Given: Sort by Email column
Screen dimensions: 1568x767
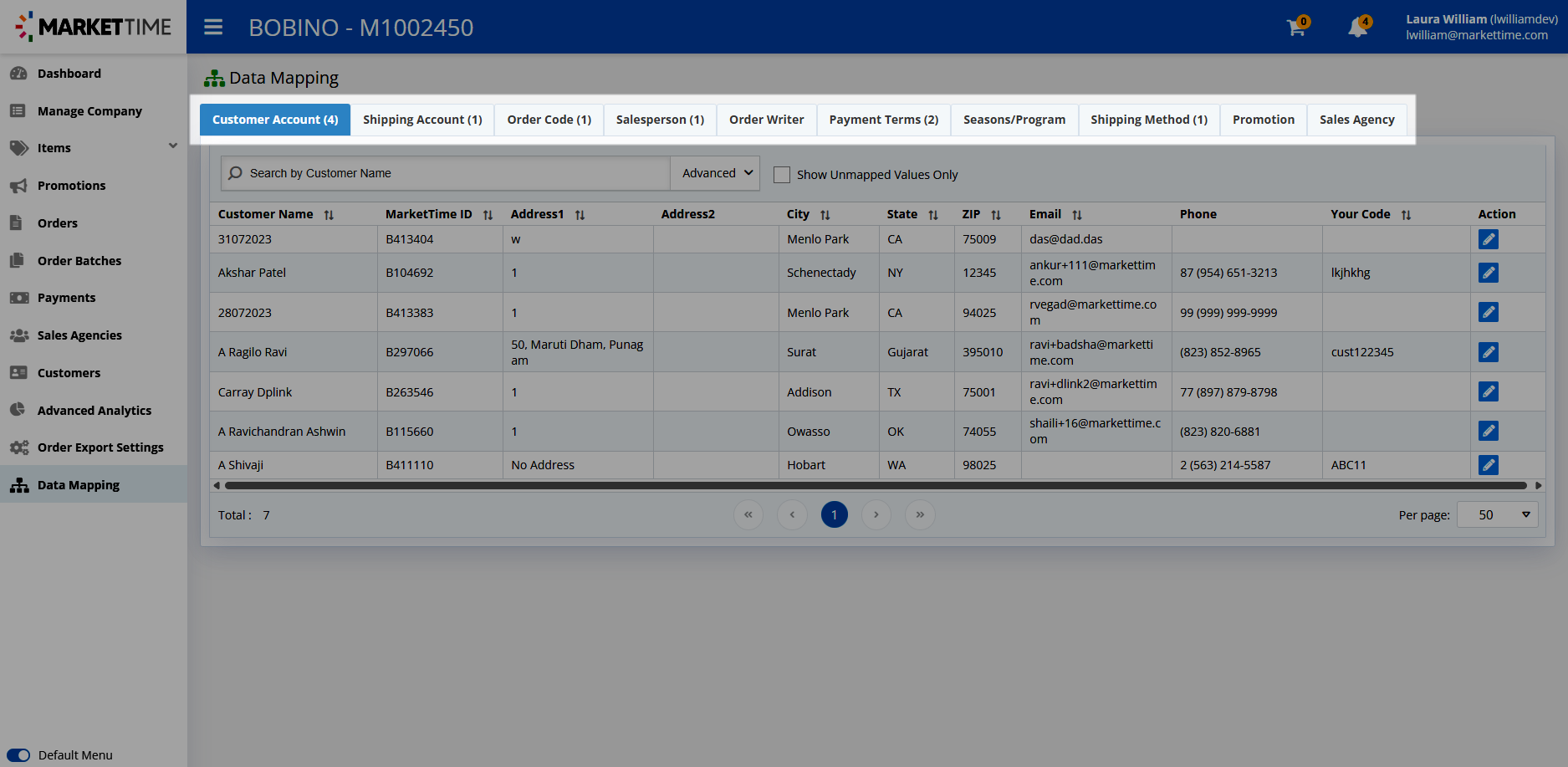Looking at the screenshot, I should click(1076, 215).
